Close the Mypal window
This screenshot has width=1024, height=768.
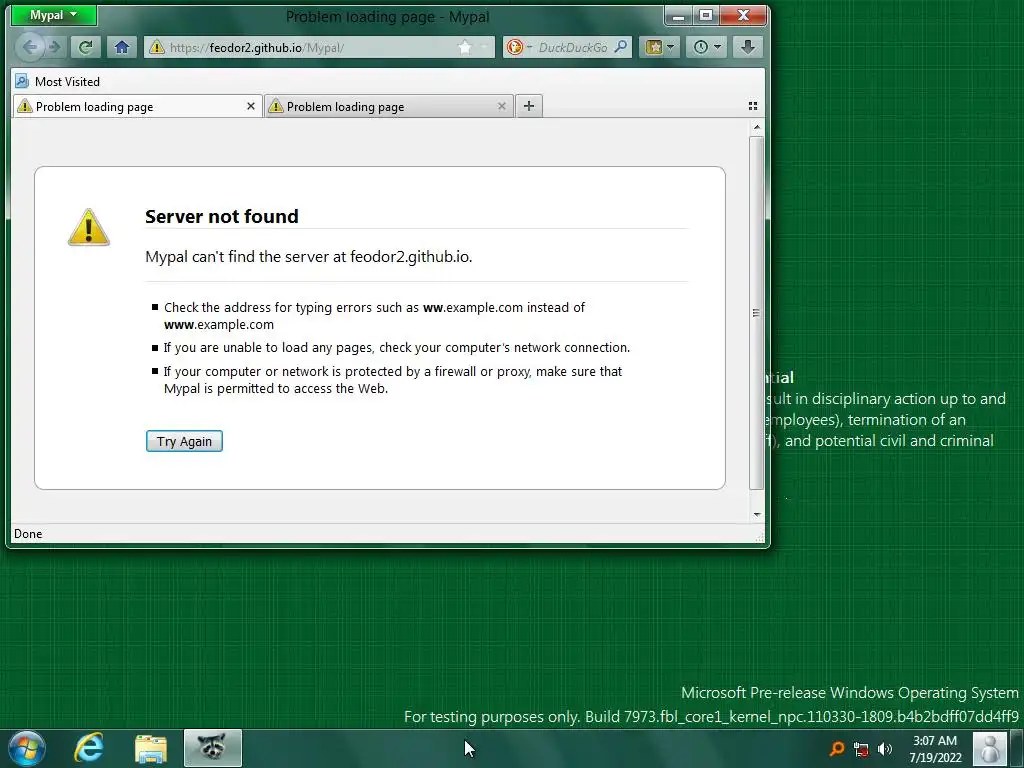point(743,15)
